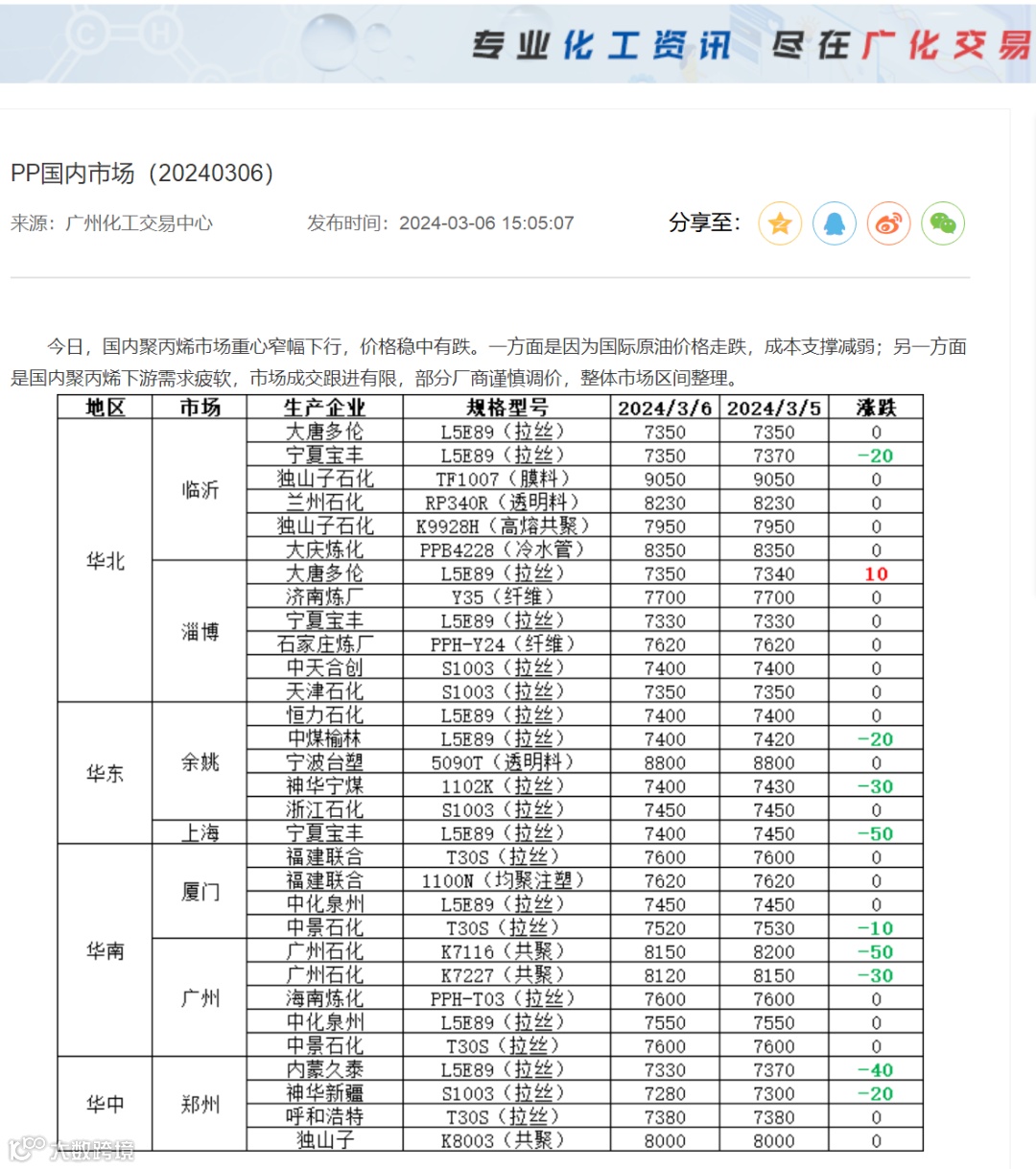Click the article title PP国内市场（20240306）
The image size is (1036, 1169).
pyautogui.click(x=142, y=173)
